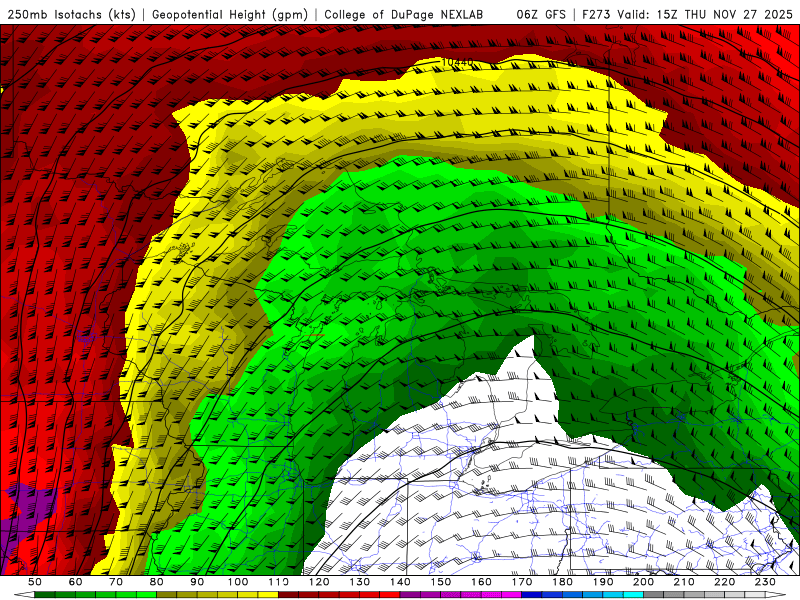Click the legend value "60"
Image resolution: width=800 pixels, height=600 pixels.
[75, 582]
